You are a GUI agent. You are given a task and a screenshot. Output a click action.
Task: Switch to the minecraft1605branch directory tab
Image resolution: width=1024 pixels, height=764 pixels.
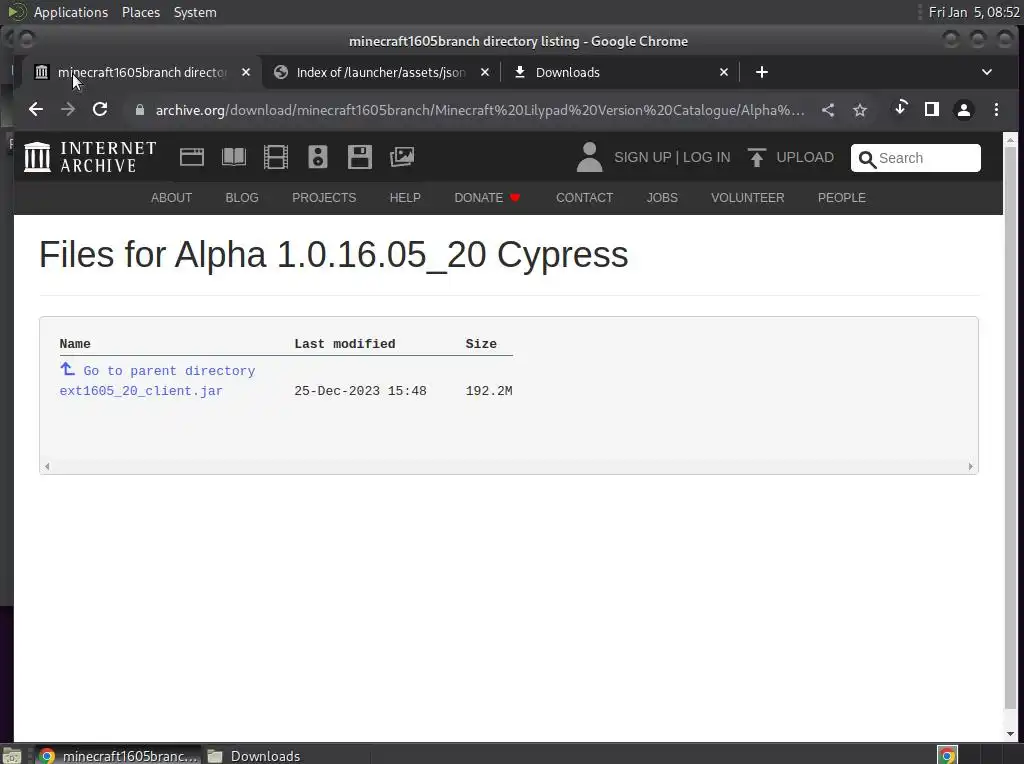tap(142, 72)
